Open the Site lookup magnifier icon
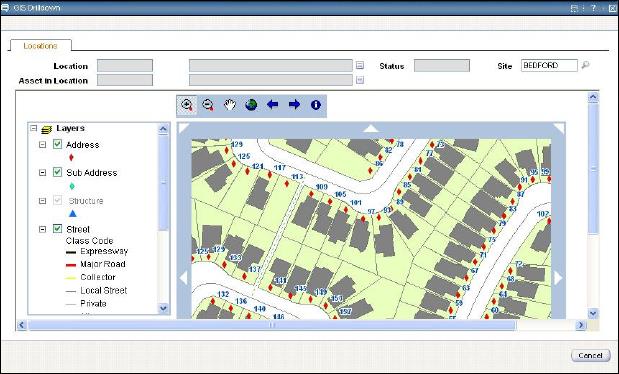The width and height of the screenshot is (619, 374). click(x=585, y=65)
